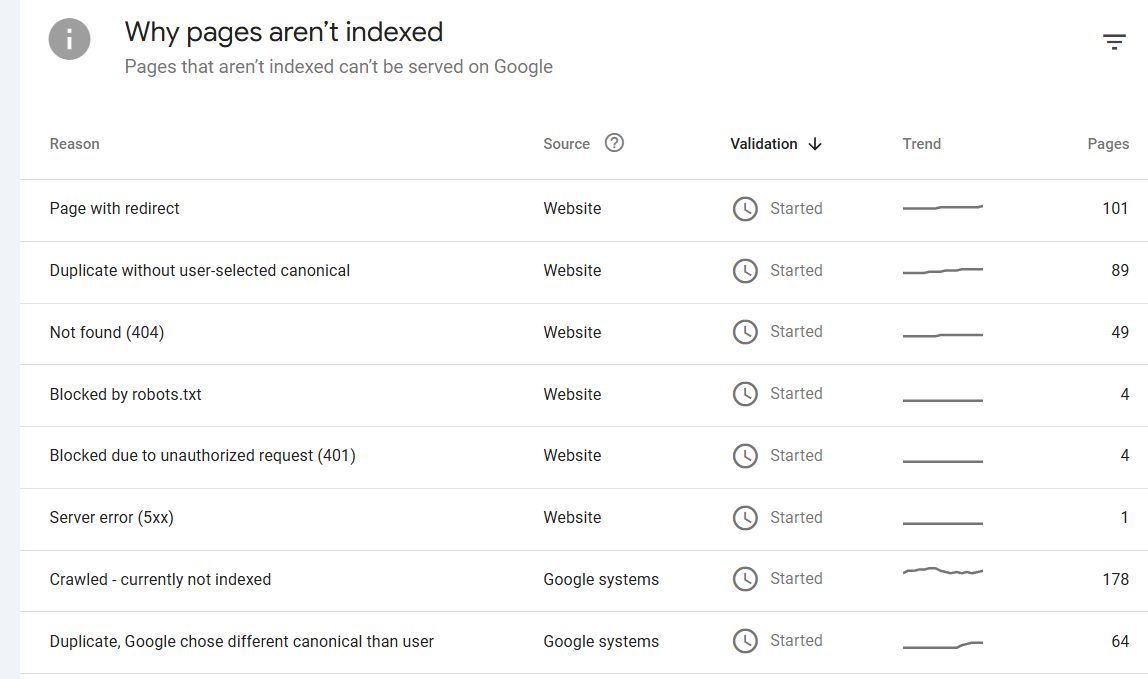The image size is (1148, 679).
Task: Click the info icon beside the heading
Action: coord(70,40)
